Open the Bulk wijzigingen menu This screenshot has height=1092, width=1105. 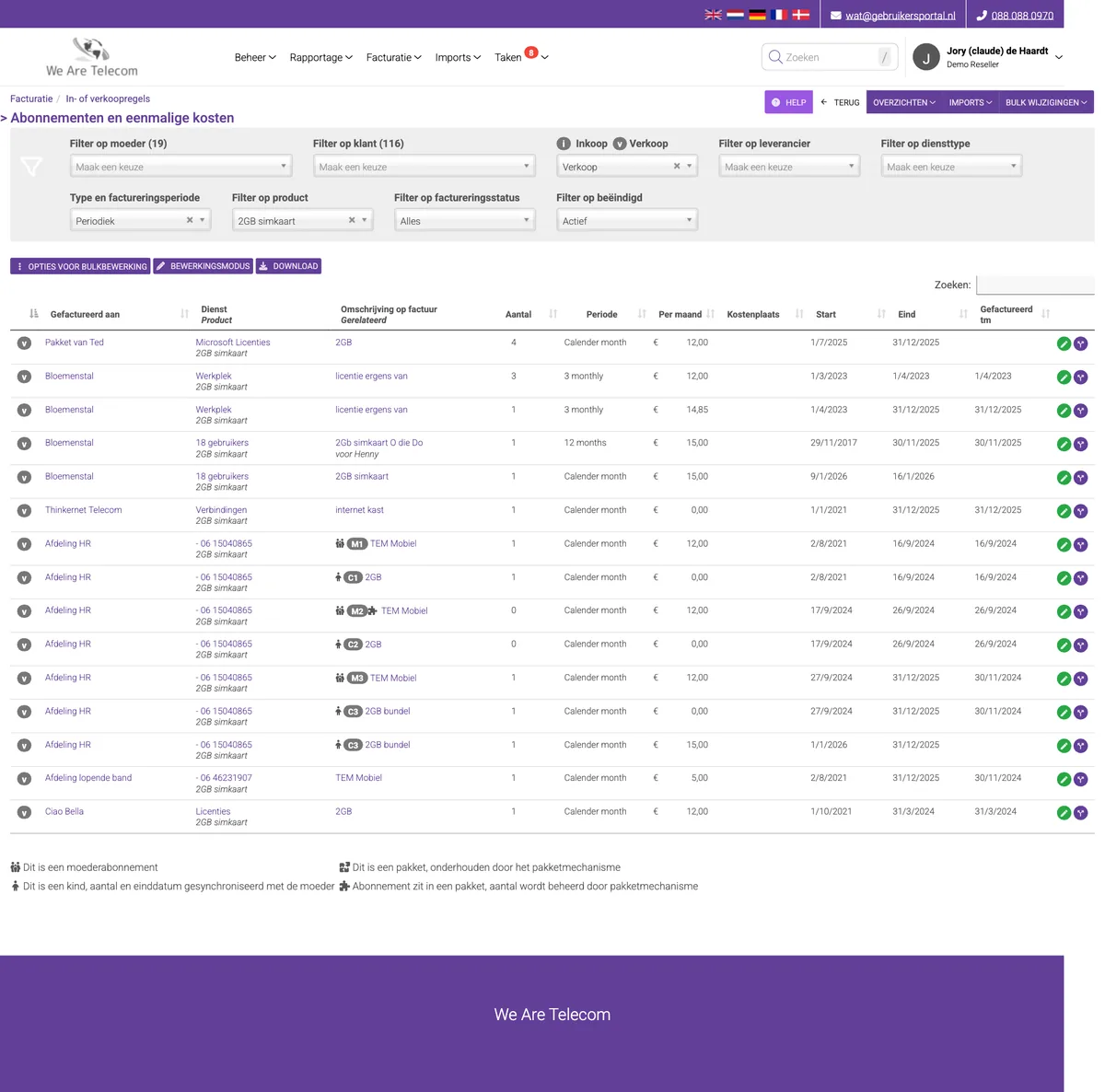tap(1046, 102)
